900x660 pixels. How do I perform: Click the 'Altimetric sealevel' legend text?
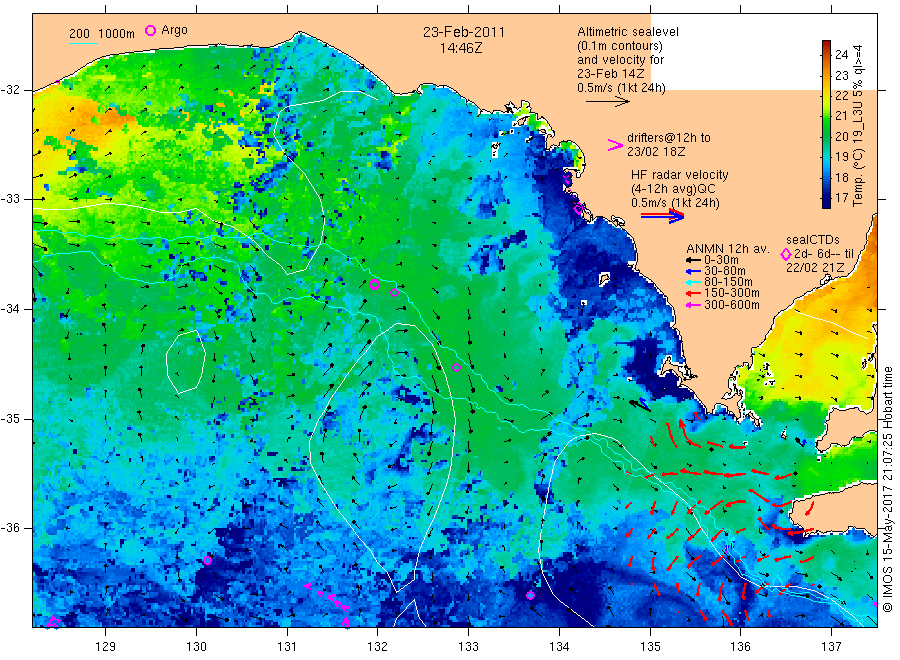(628, 32)
